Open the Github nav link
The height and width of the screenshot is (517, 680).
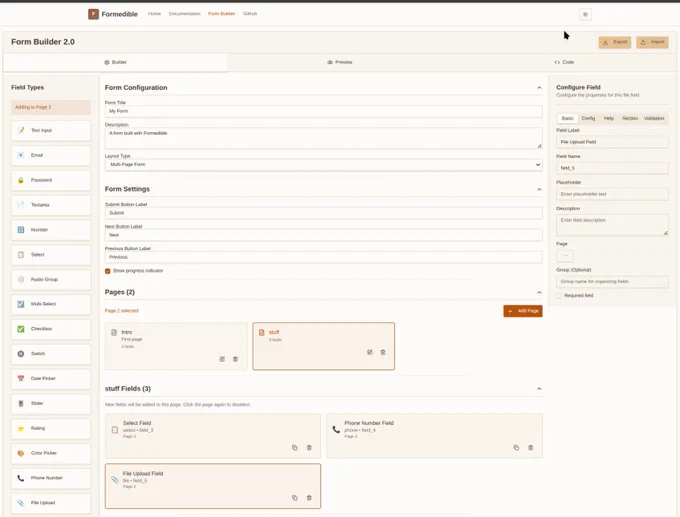(x=250, y=14)
